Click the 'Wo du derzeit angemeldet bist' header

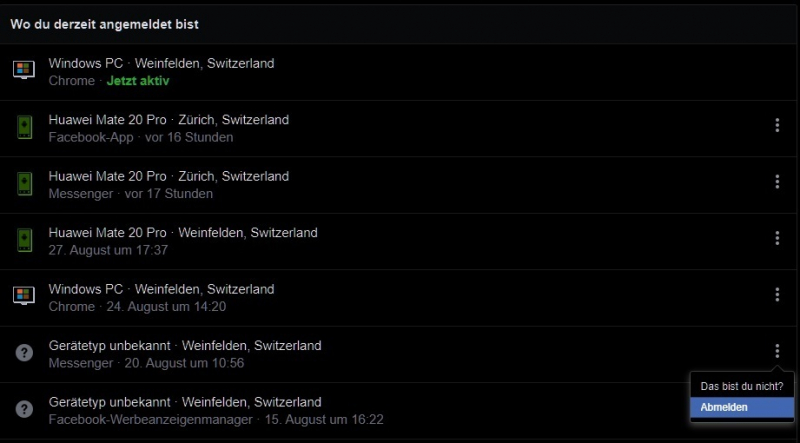pos(105,24)
